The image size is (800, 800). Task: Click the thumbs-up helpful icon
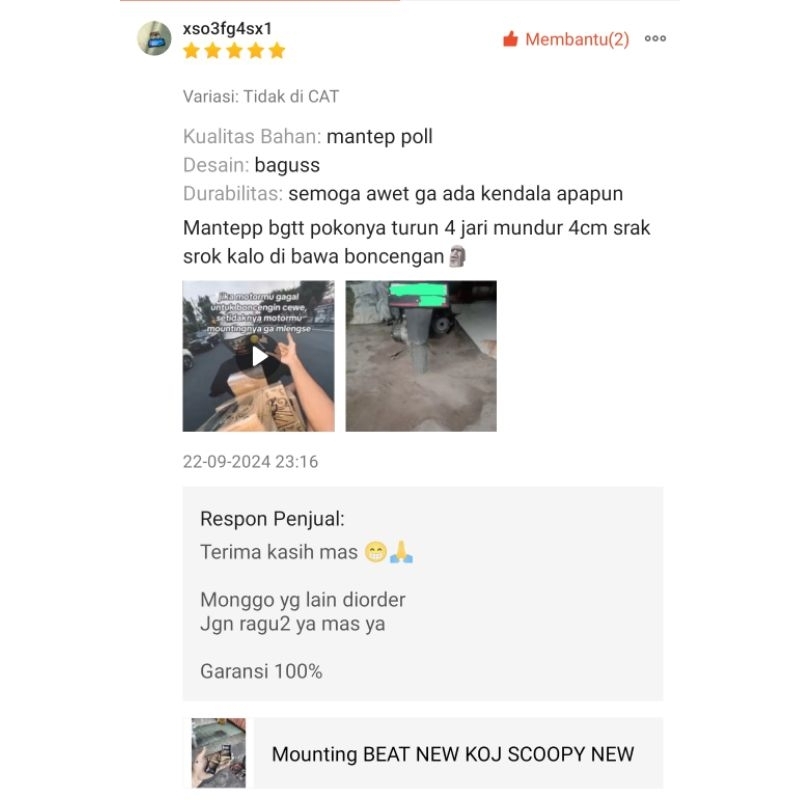(x=510, y=39)
